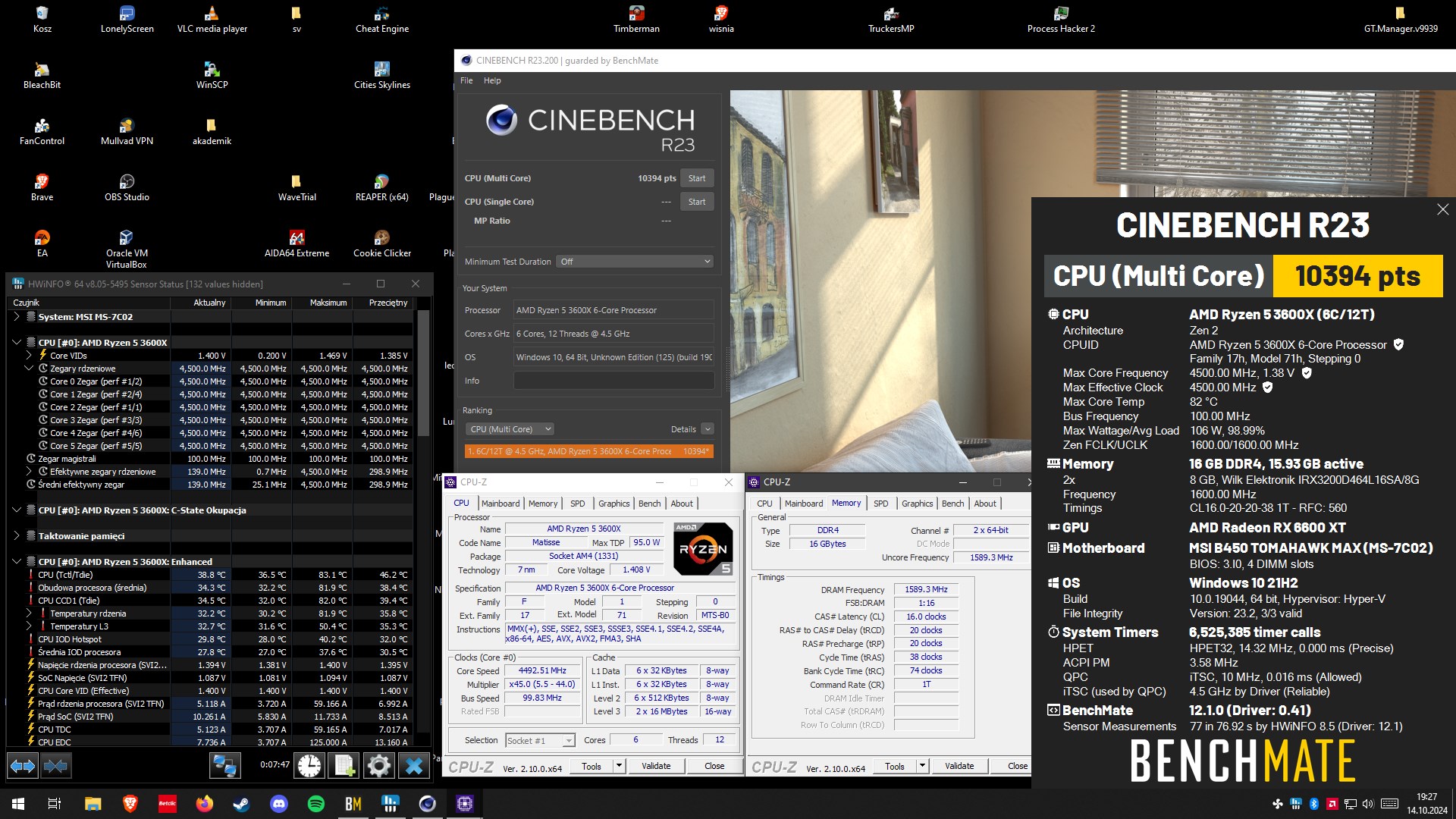This screenshot has width=1456, height=819.
Task: Open Minimum Test Duration dropdown
Action: click(635, 262)
